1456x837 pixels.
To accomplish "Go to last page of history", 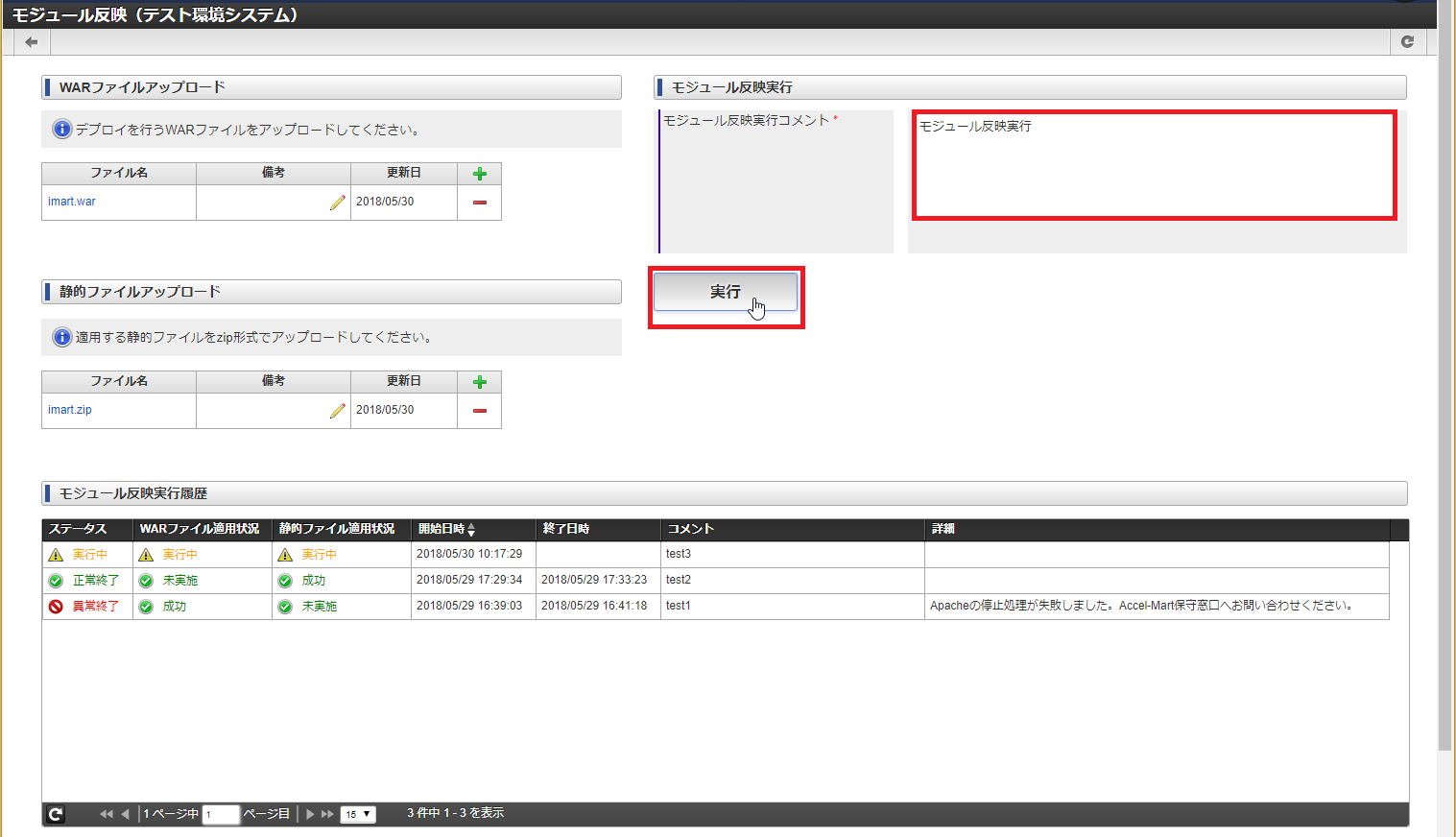I will [x=327, y=814].
